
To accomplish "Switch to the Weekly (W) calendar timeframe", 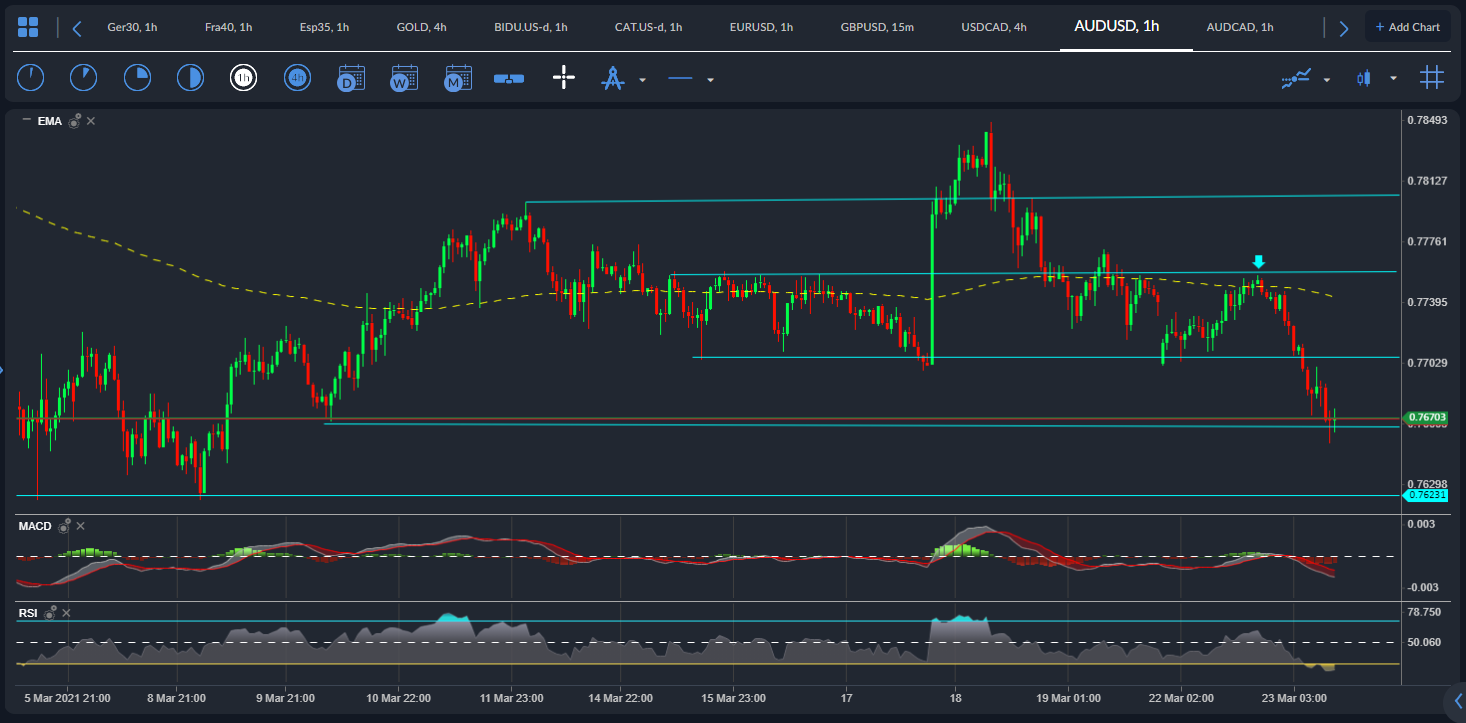I will (x=404, y=78).
